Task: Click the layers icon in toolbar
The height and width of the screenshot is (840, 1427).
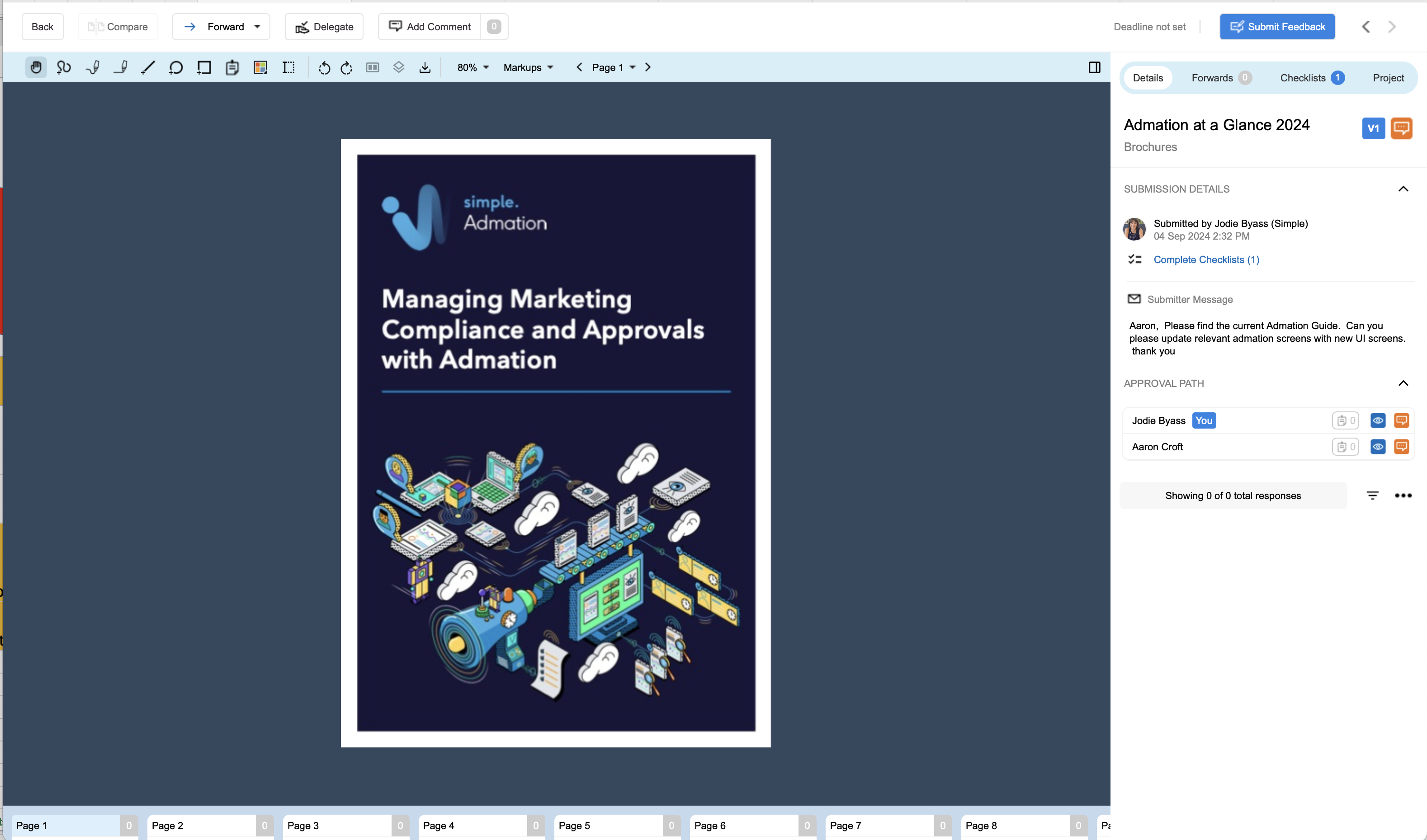Action: point(399,67)
